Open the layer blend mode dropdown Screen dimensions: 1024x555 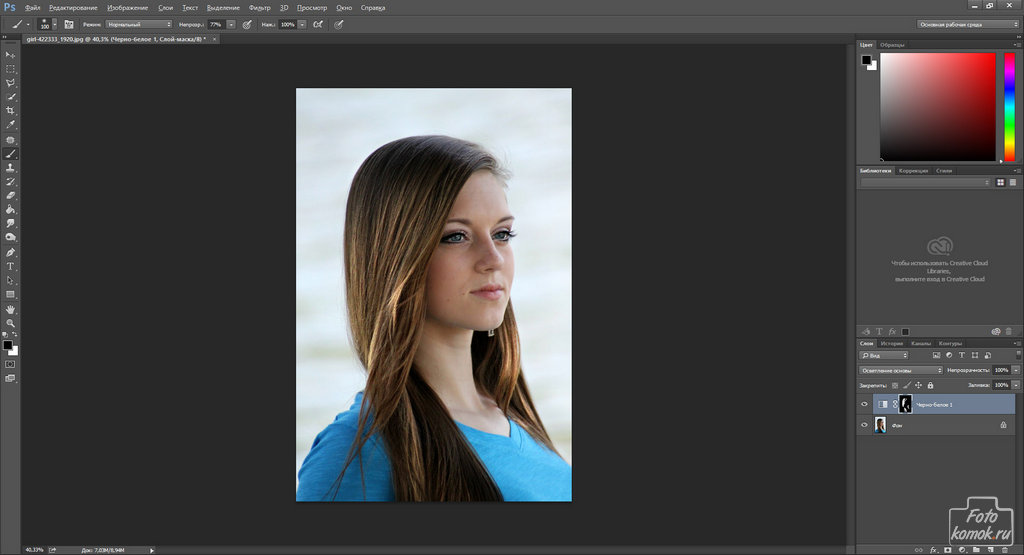coord(901,370)
